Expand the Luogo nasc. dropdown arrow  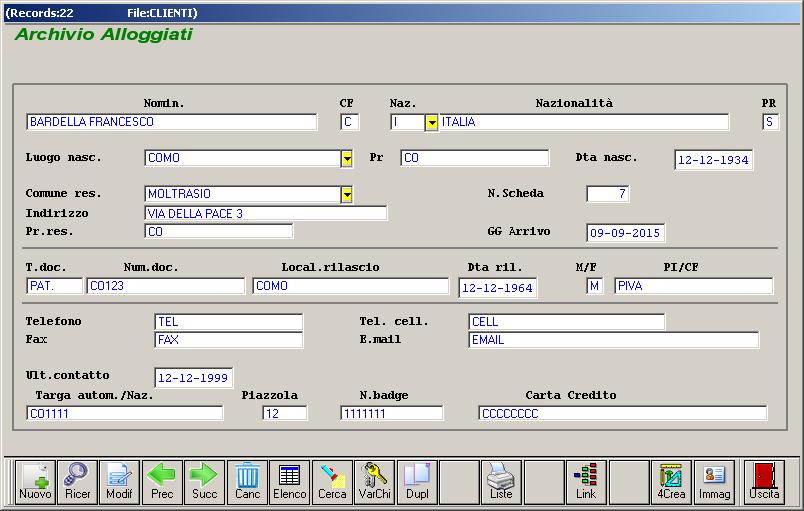[347, 158]
